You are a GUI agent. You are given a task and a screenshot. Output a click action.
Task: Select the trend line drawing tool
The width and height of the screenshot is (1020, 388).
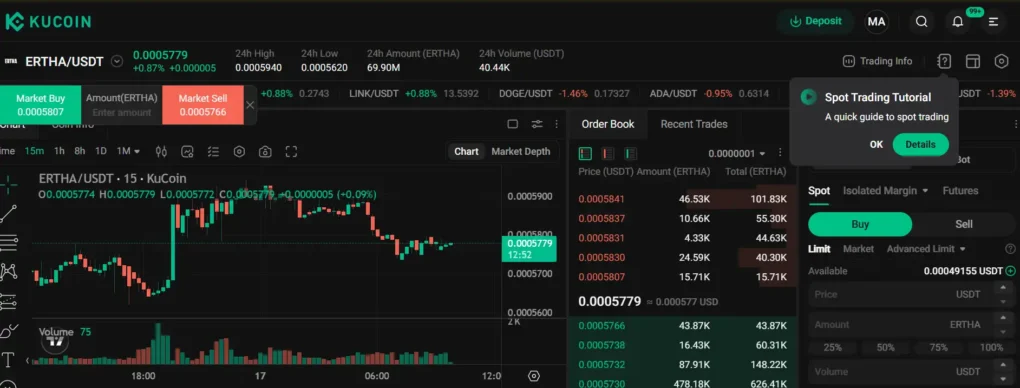(9, 214)
